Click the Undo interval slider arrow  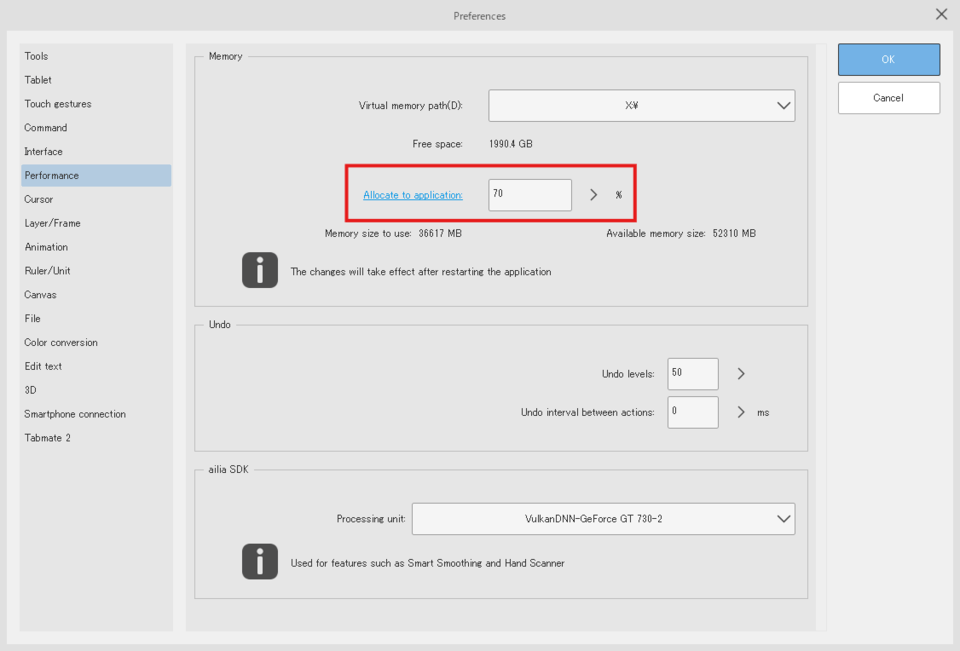pyautogui.click(x=738, y=411)
